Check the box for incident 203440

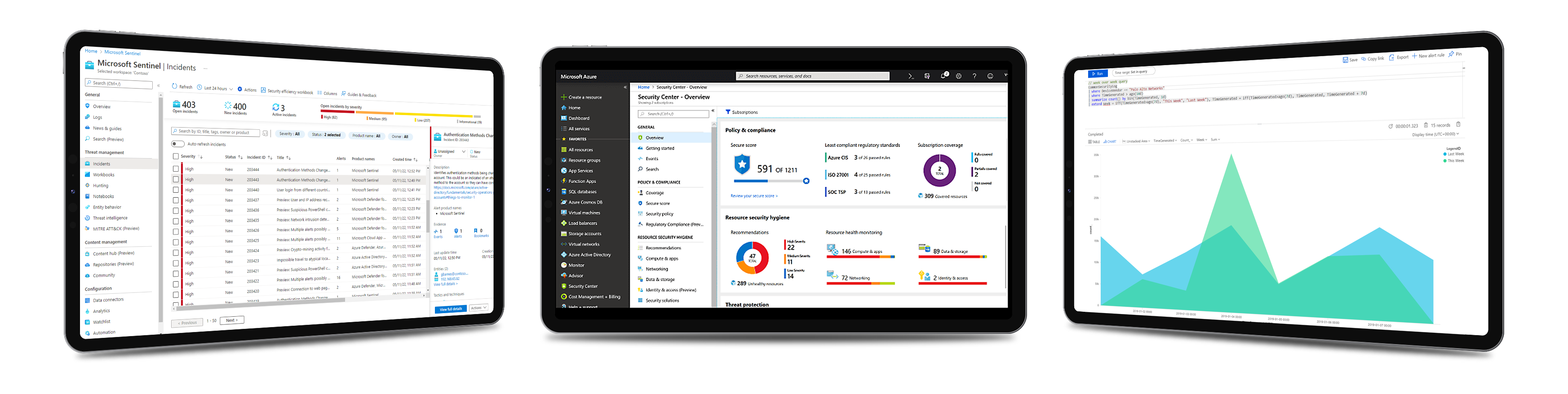175,190
